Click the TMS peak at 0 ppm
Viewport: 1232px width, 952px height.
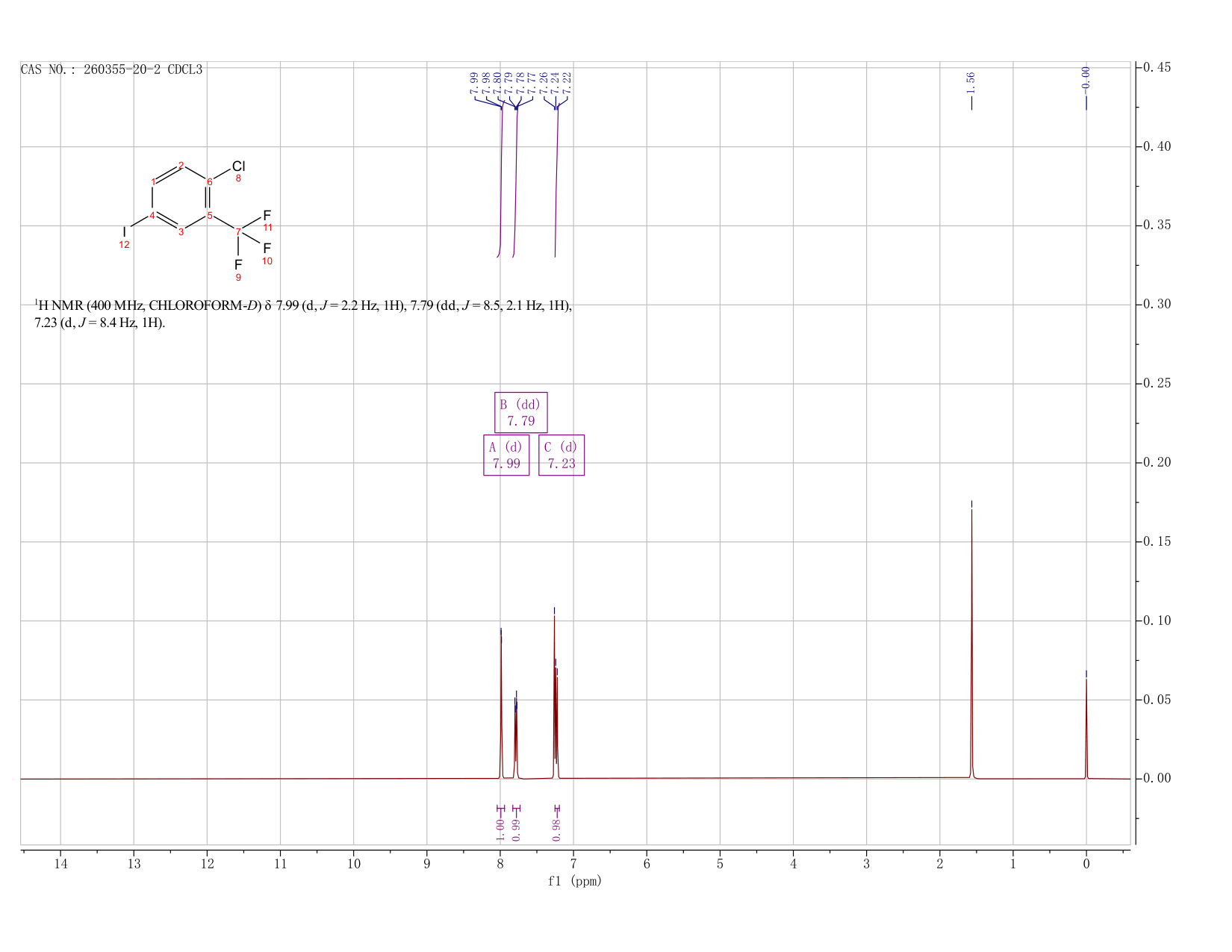[1086, 728]
